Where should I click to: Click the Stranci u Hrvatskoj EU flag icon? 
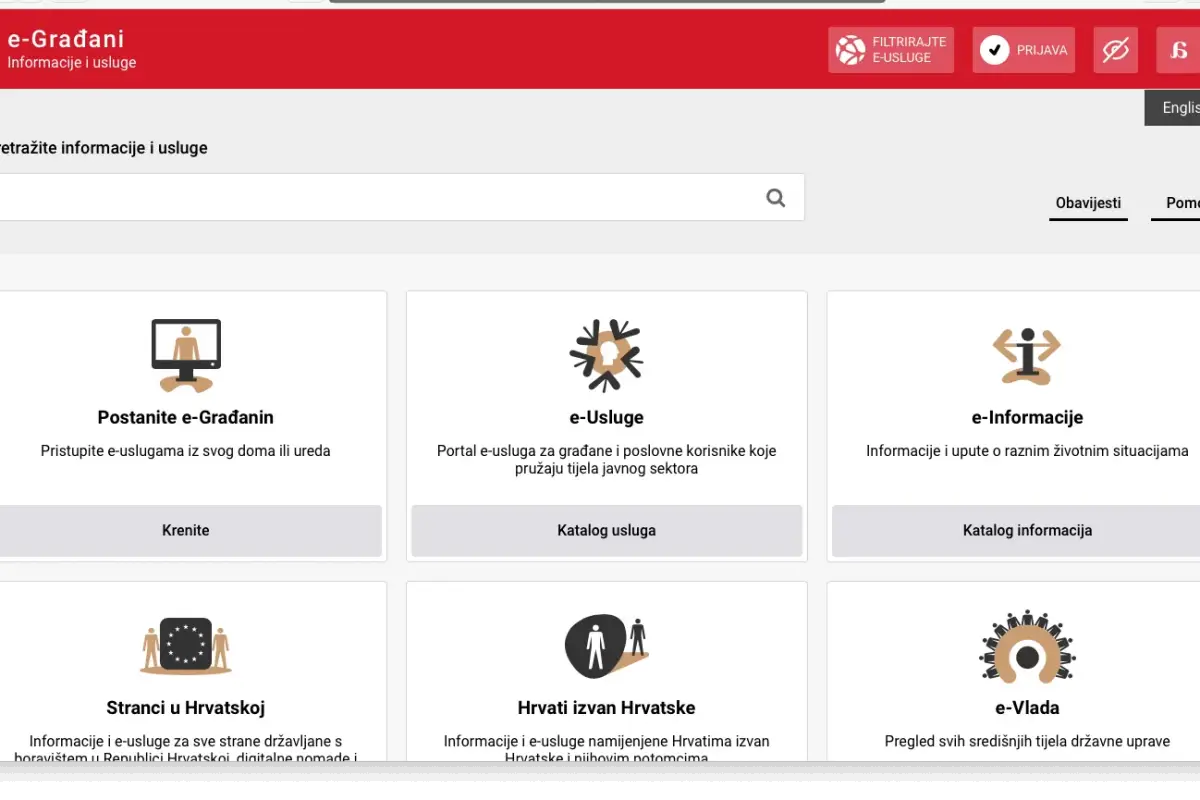point(186,645)
